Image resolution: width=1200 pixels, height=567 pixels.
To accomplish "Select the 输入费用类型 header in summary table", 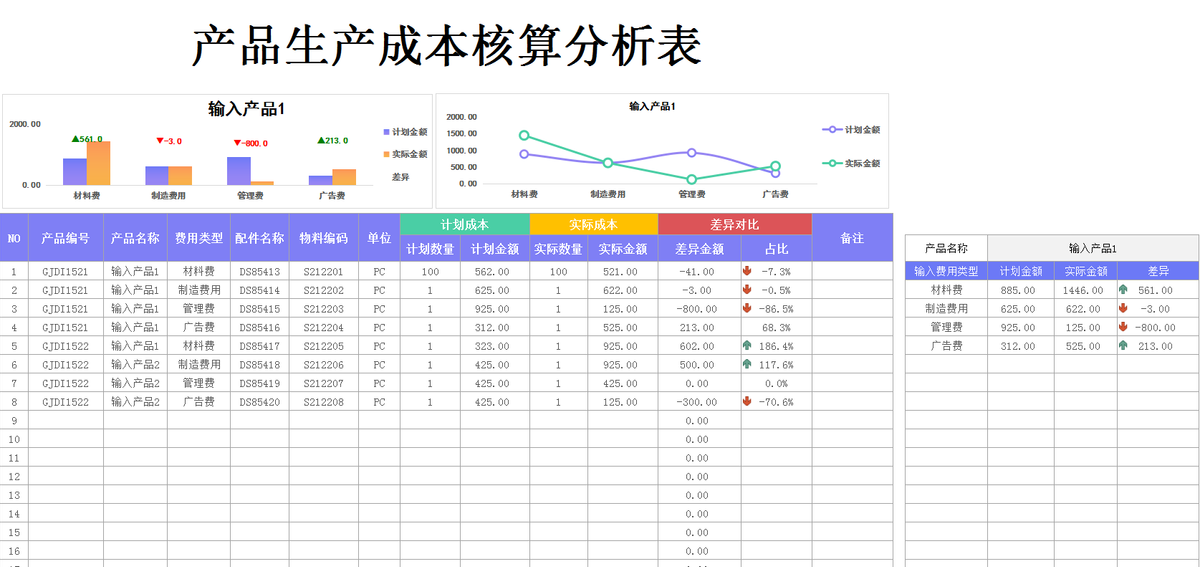I will tap(946, 271).
